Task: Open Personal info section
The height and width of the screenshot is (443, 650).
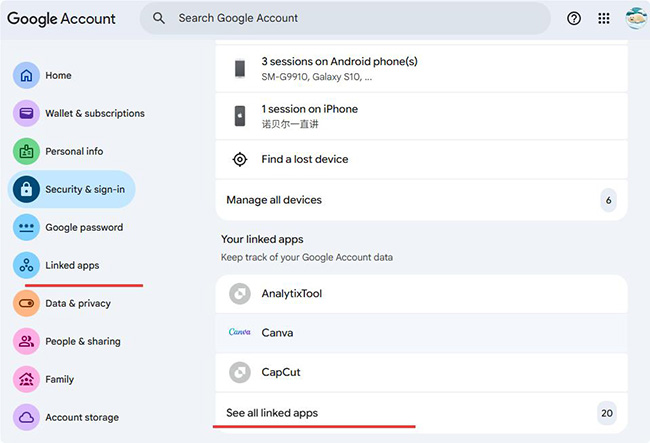Action: tap(74, 151)
